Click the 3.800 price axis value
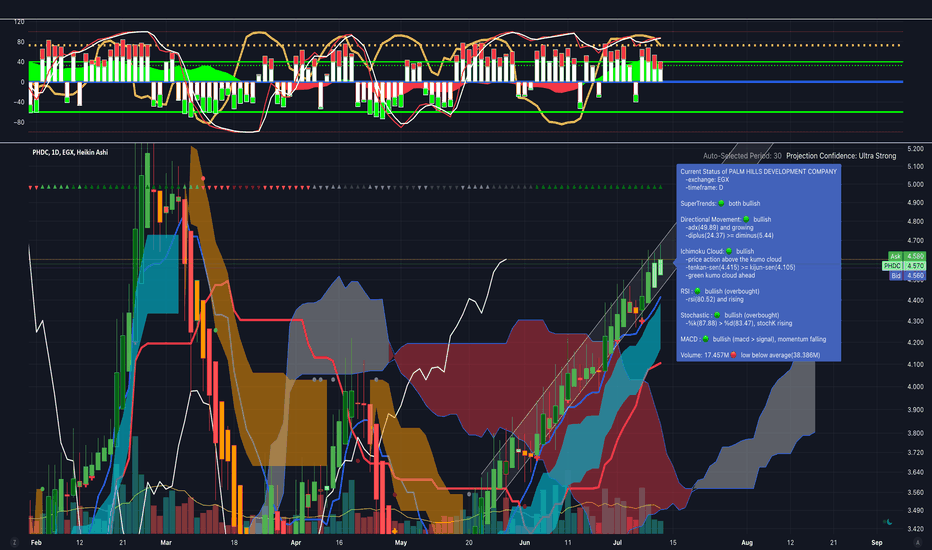Screen dimensions: 932x550 [915, 433]
